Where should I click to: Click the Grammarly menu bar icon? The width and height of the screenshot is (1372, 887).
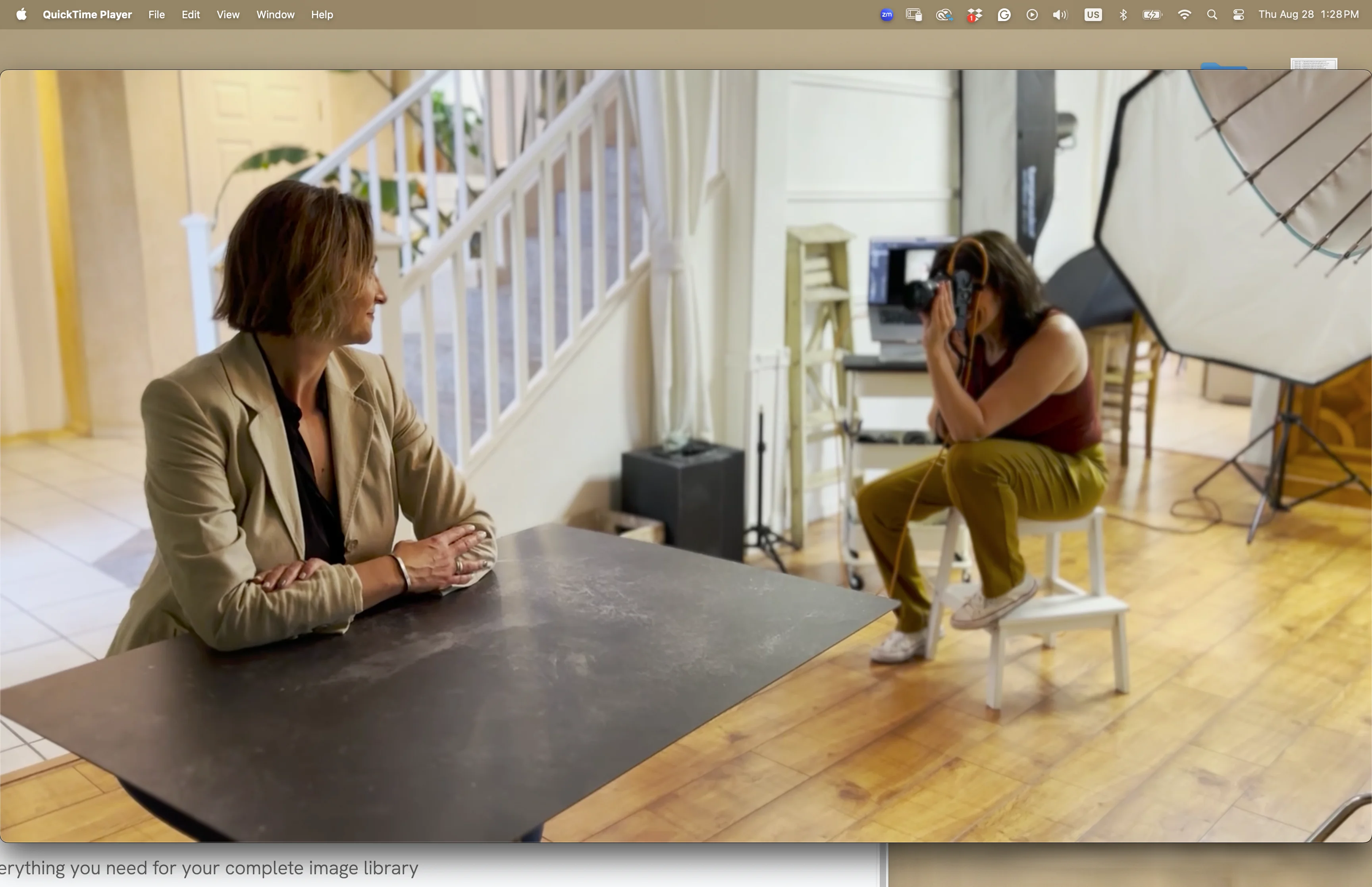[1004, 15]
